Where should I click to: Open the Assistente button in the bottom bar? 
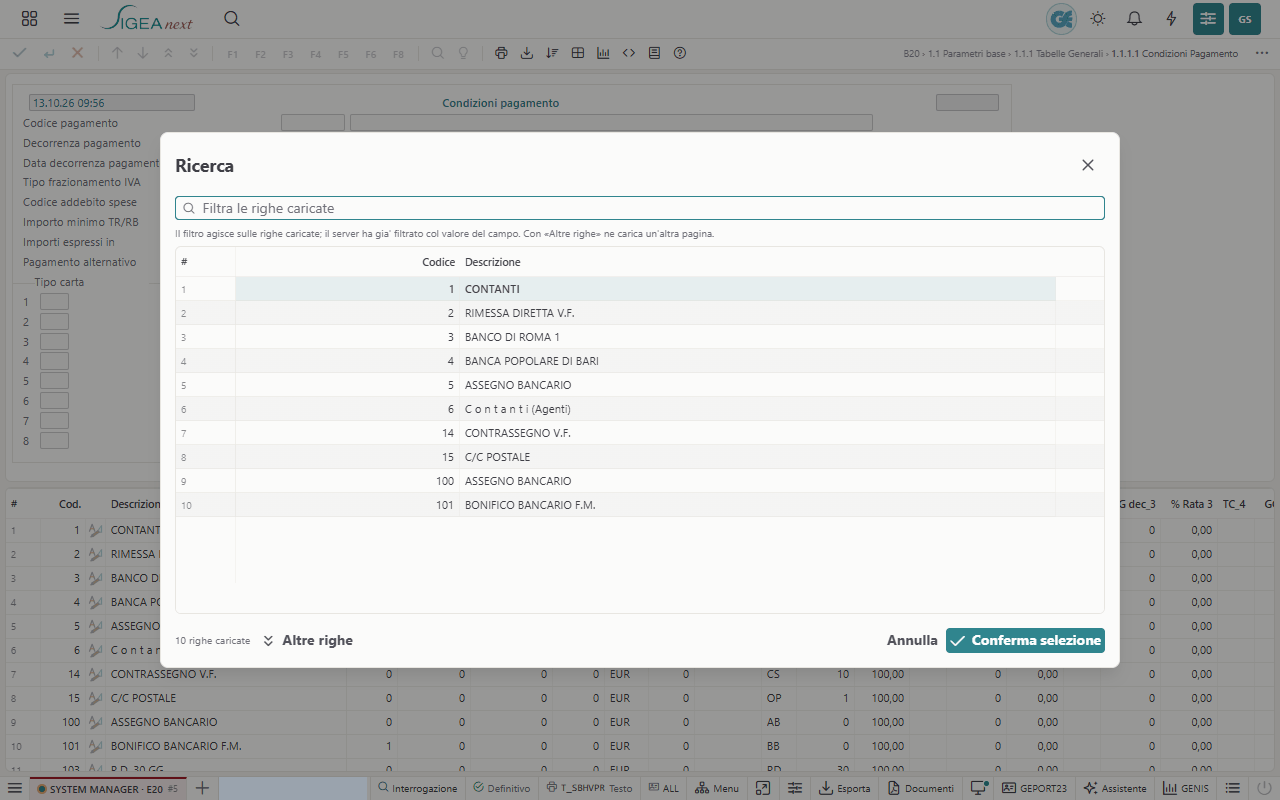1114,788
